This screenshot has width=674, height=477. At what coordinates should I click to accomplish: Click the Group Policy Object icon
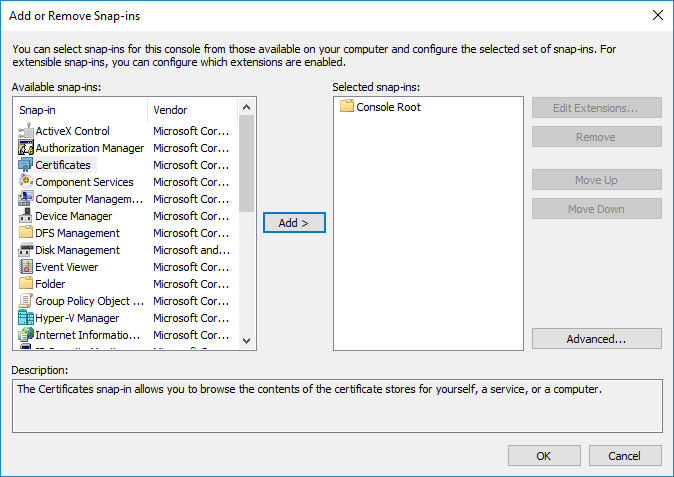(26, 301)
